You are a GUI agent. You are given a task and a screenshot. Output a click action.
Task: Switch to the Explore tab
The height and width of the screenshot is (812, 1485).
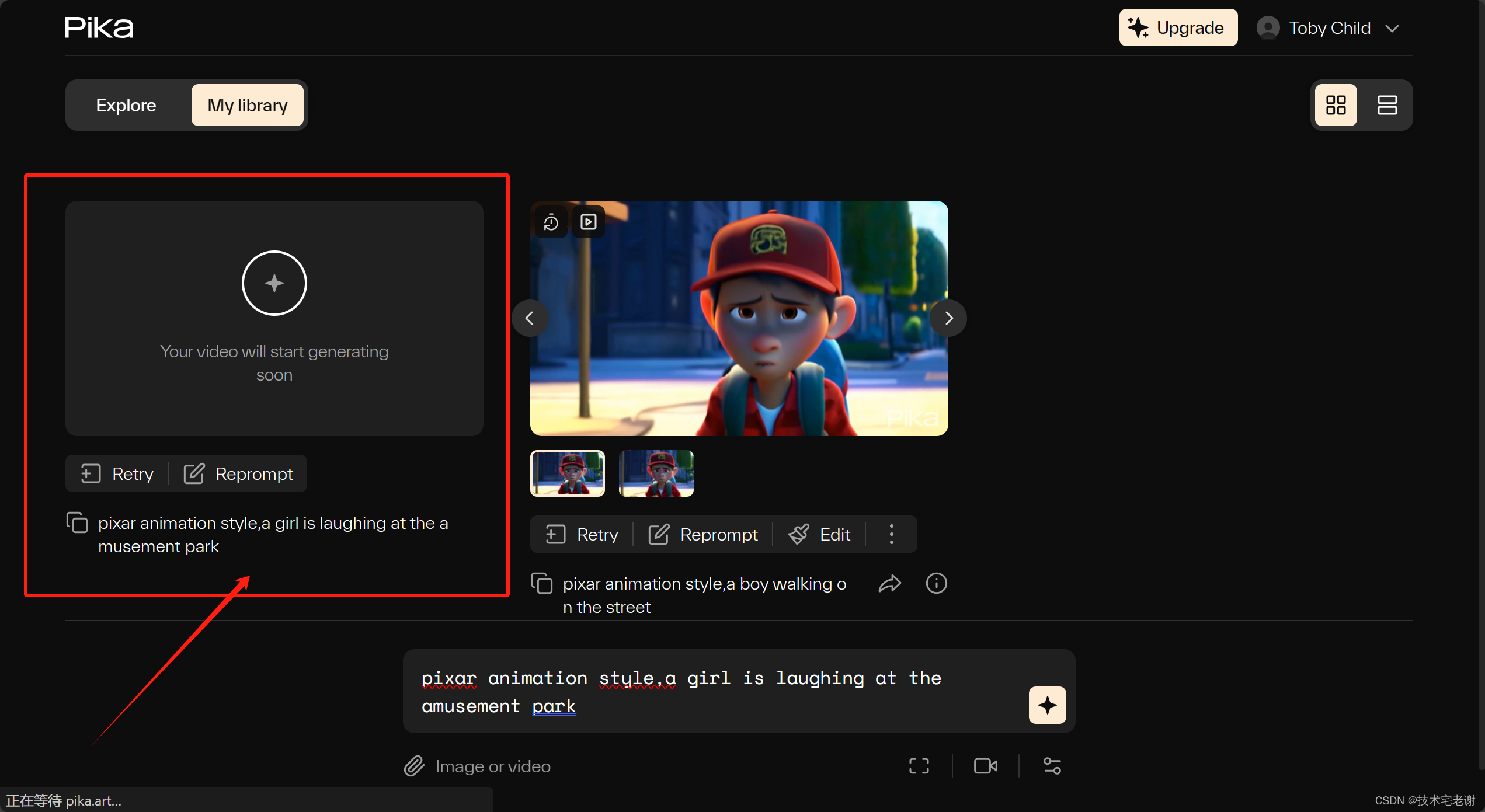[126, 105]
